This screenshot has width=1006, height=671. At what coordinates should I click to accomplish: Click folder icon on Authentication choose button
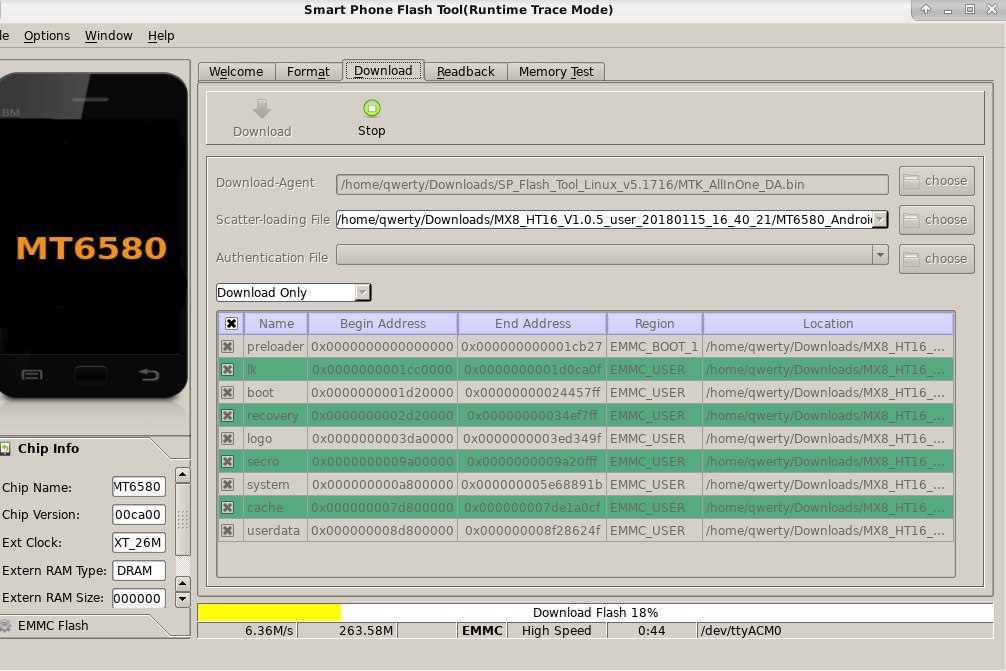coord(911,259)
